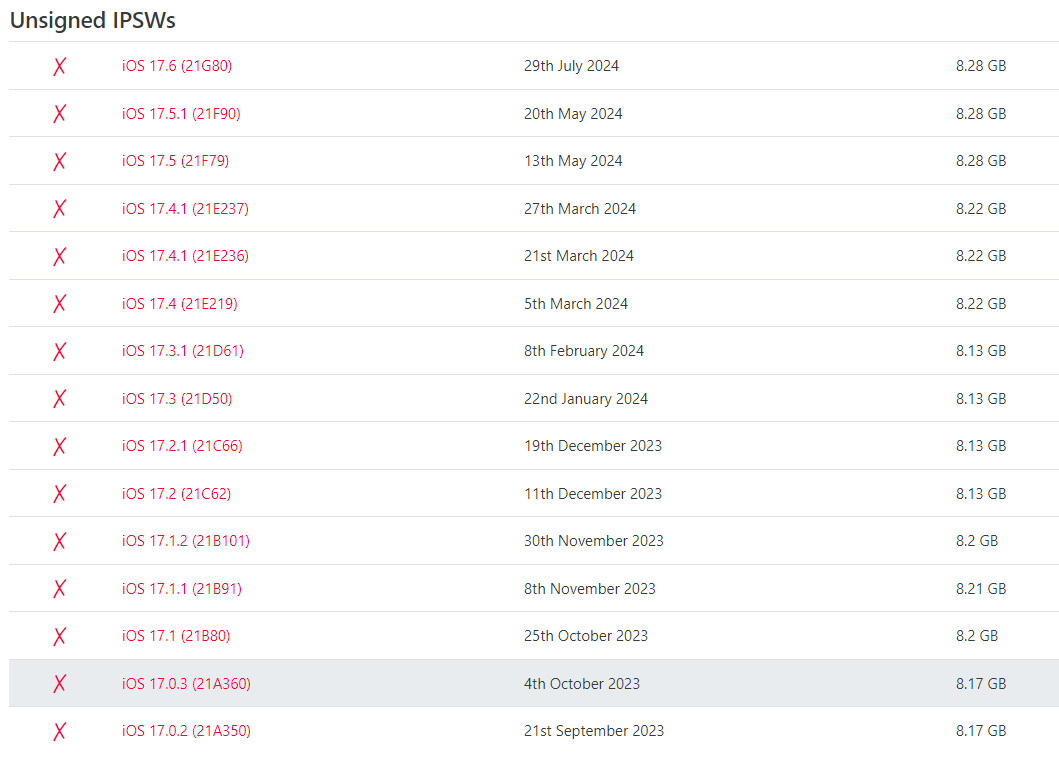
Task: Click the X icon for iOS 17.2 (21C62)
Action: click(x=59, y=494)
